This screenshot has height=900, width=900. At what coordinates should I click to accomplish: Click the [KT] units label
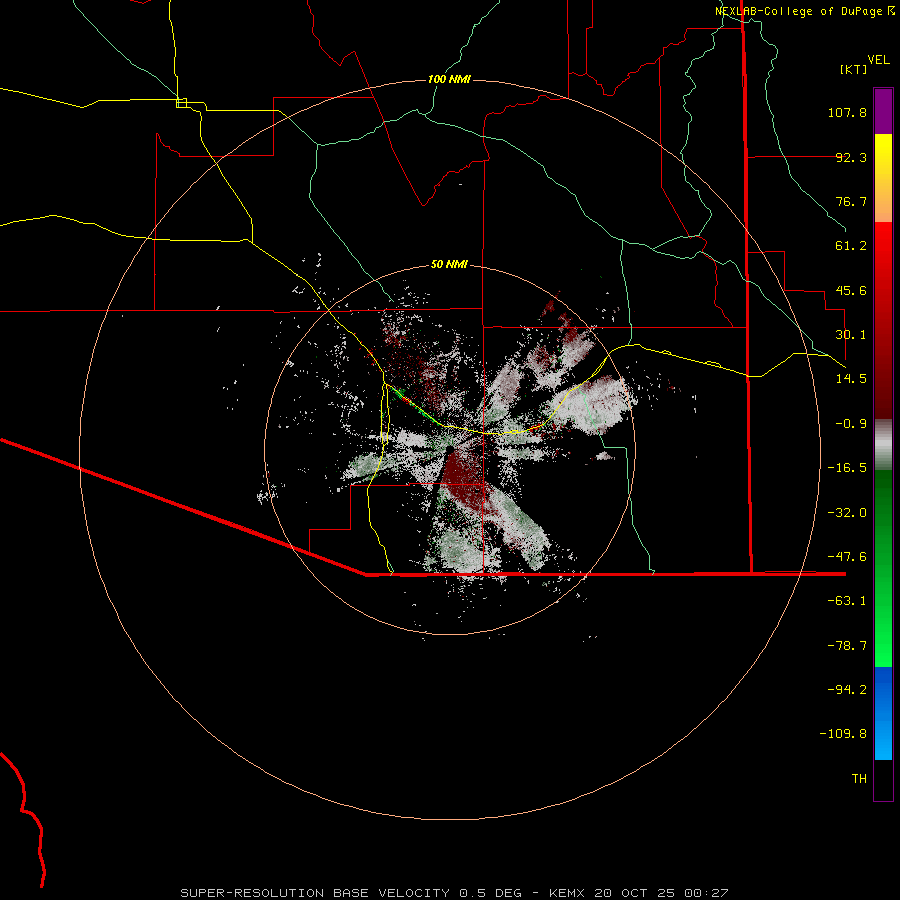pos(854,69)
